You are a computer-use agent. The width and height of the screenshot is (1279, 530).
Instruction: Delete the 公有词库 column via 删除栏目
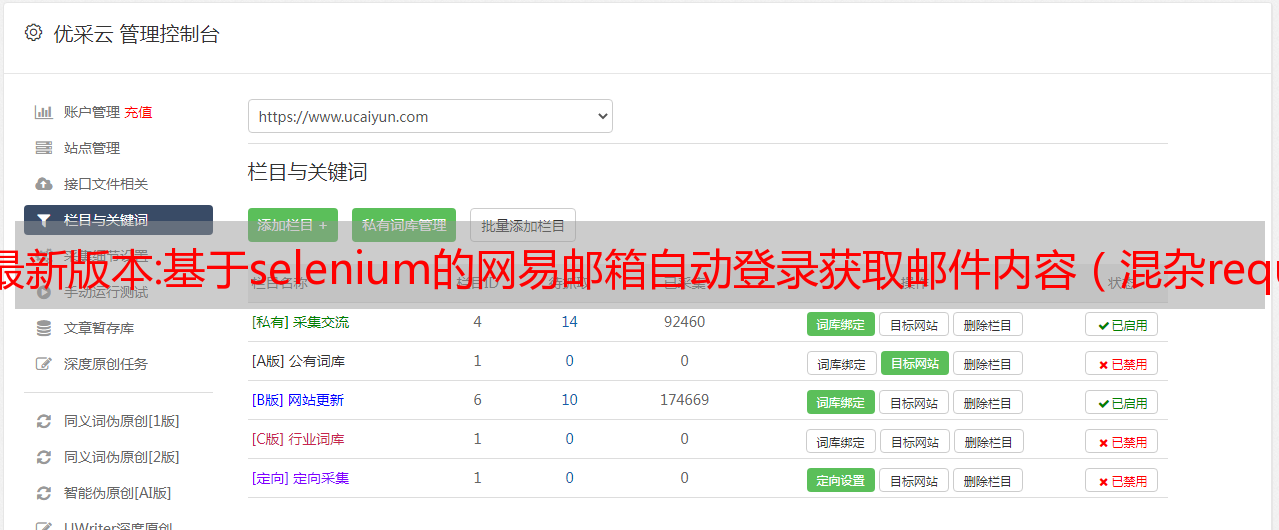pos(988,363)
